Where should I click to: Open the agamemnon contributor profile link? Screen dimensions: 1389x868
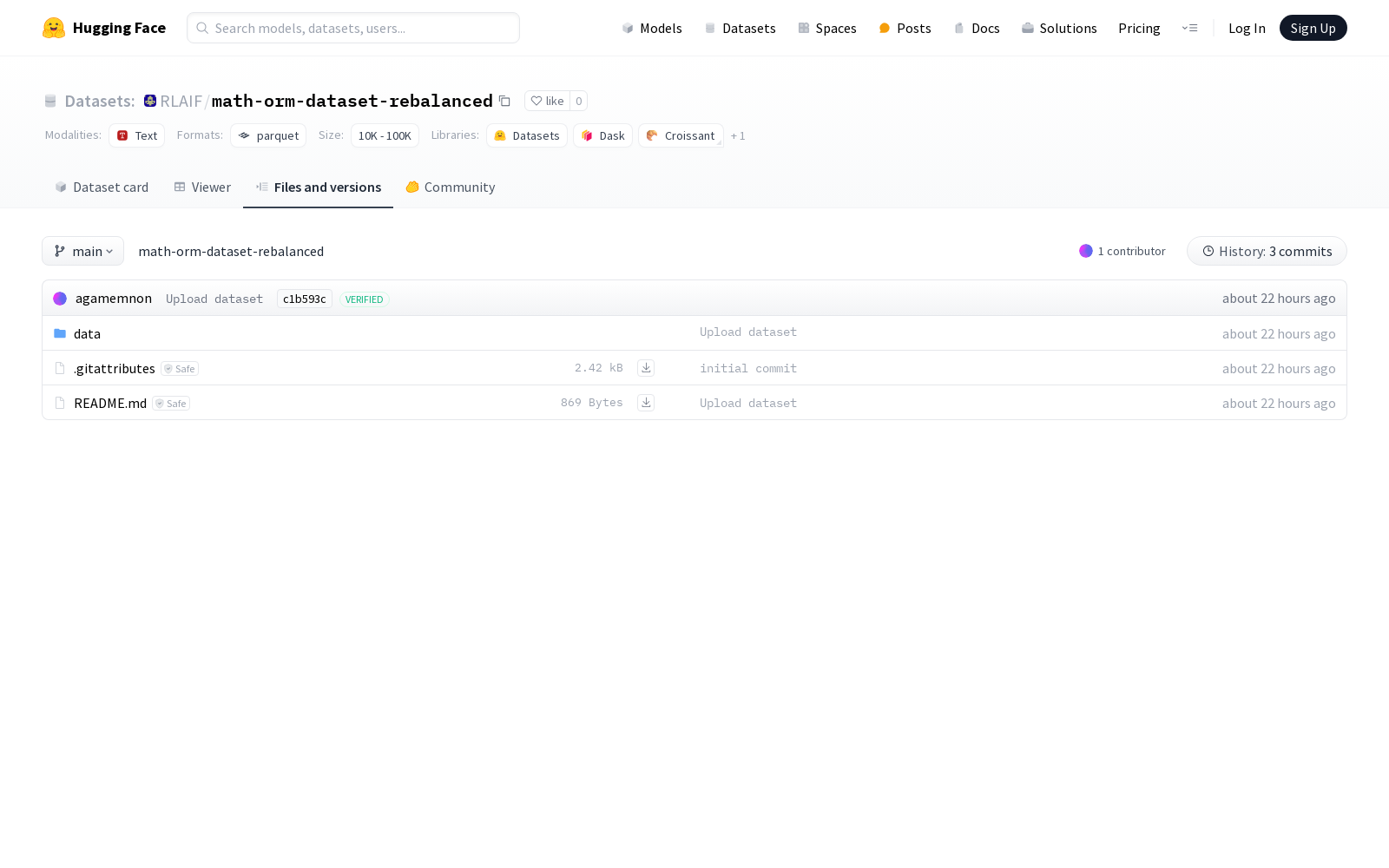[113, 298]
